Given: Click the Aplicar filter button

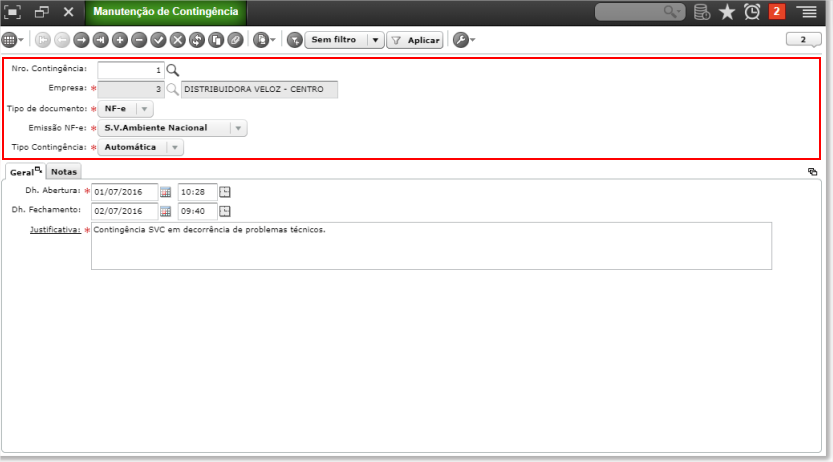Looking at the screenshot, I should (415, 40).
